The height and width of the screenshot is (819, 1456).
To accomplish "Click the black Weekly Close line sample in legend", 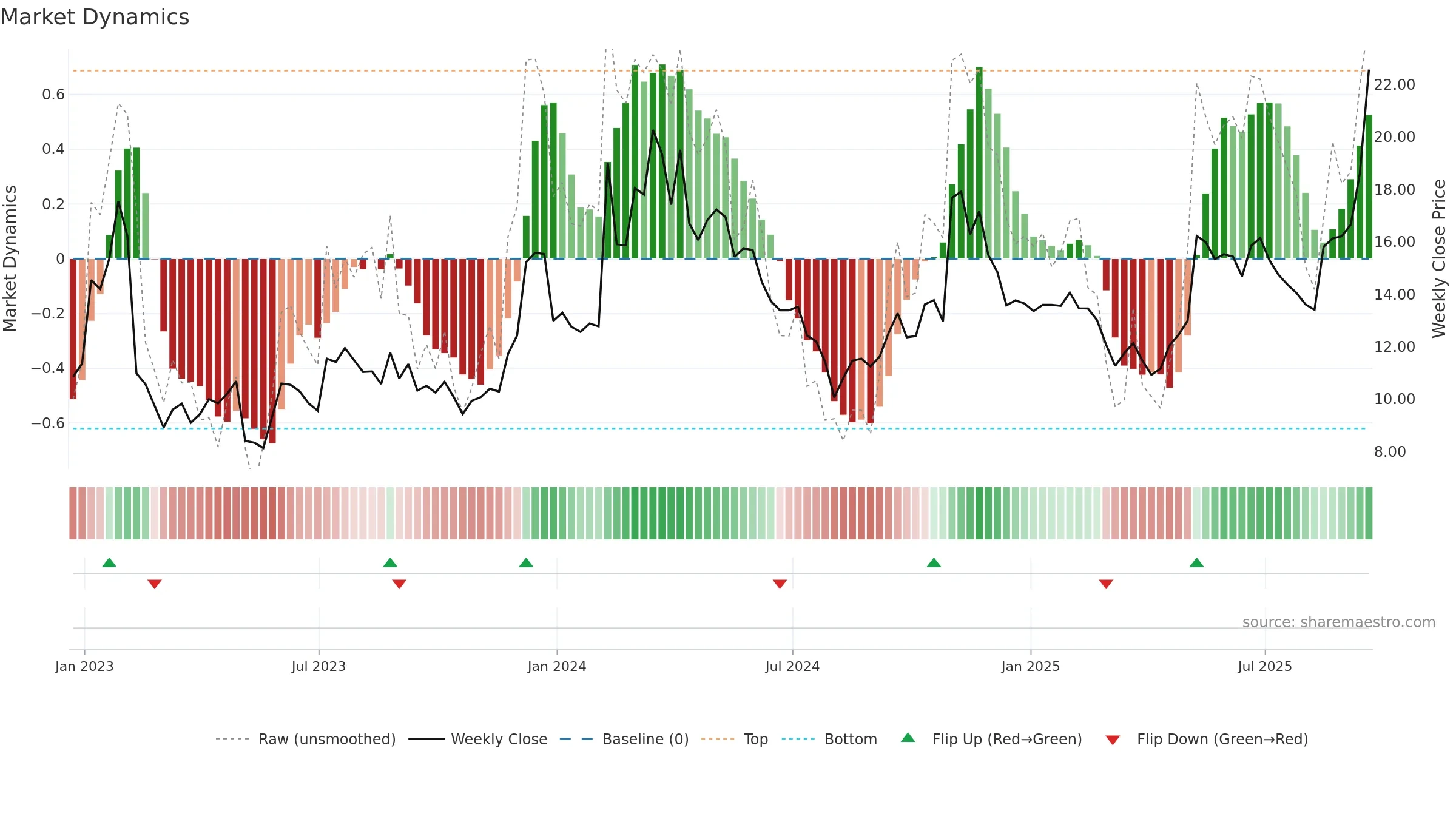I will coord(426,739).
